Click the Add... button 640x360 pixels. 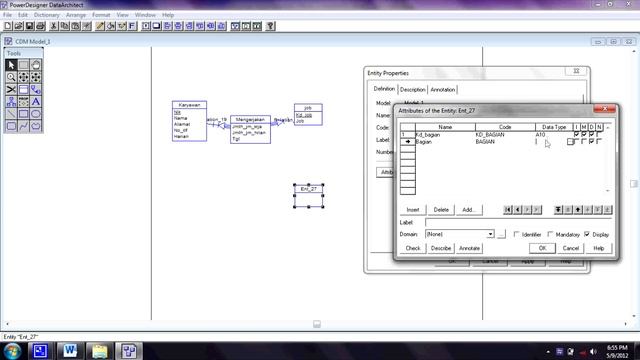(469, 210)
